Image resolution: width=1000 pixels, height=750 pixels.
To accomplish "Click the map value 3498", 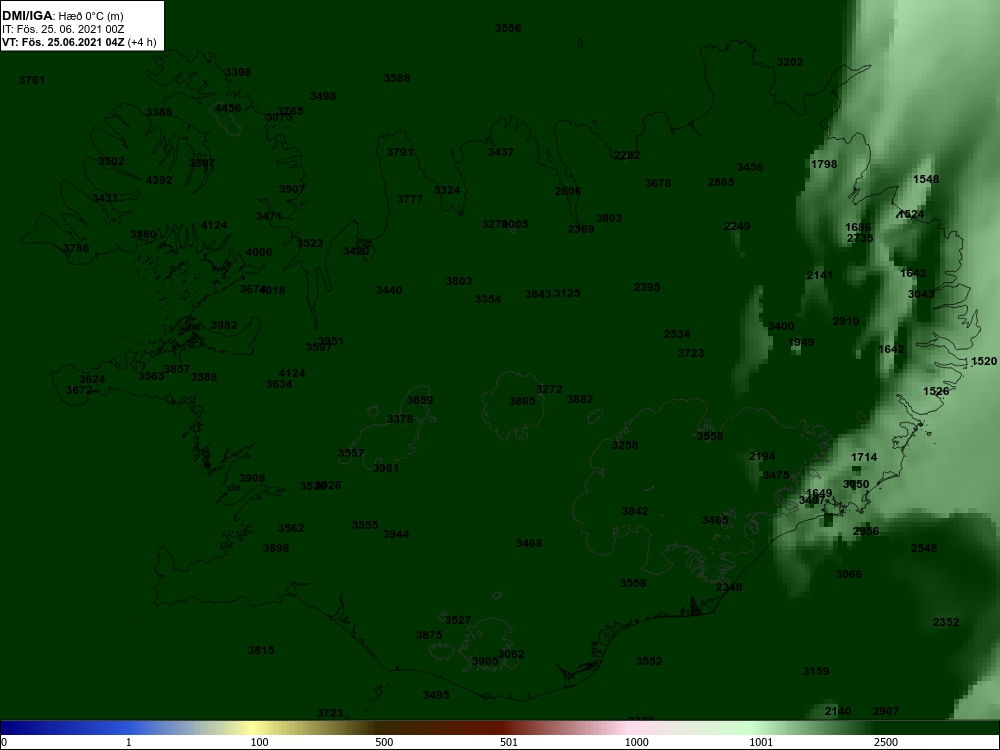I will point(323,96).
